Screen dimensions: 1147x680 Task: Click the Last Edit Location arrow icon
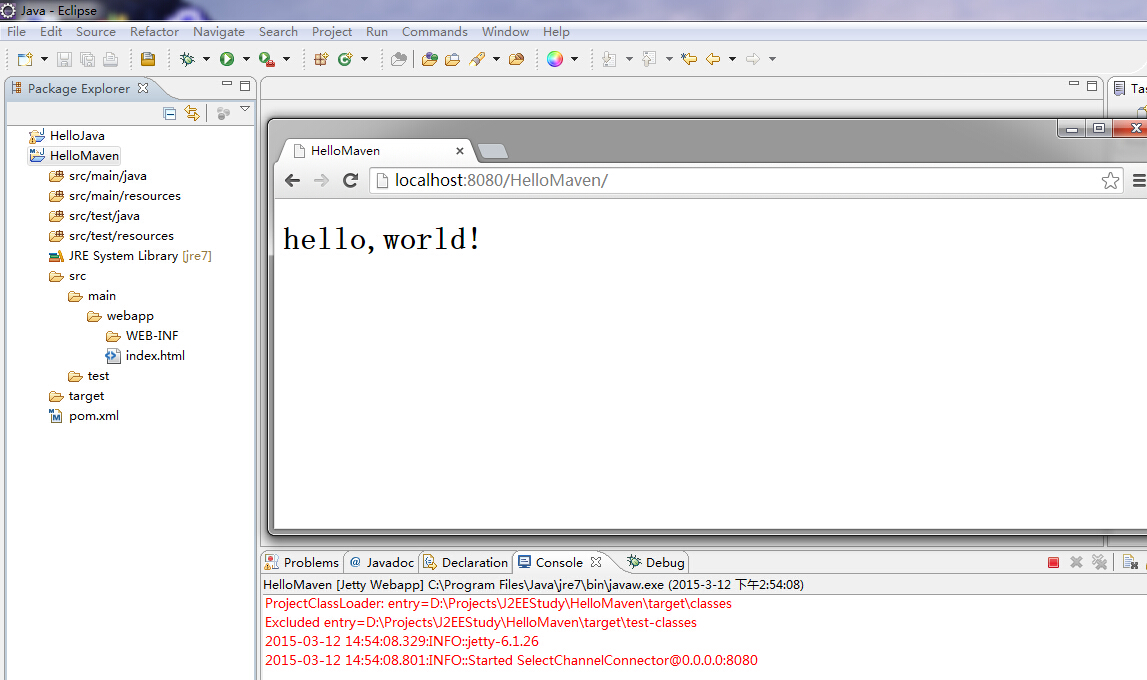coord(688,59)
